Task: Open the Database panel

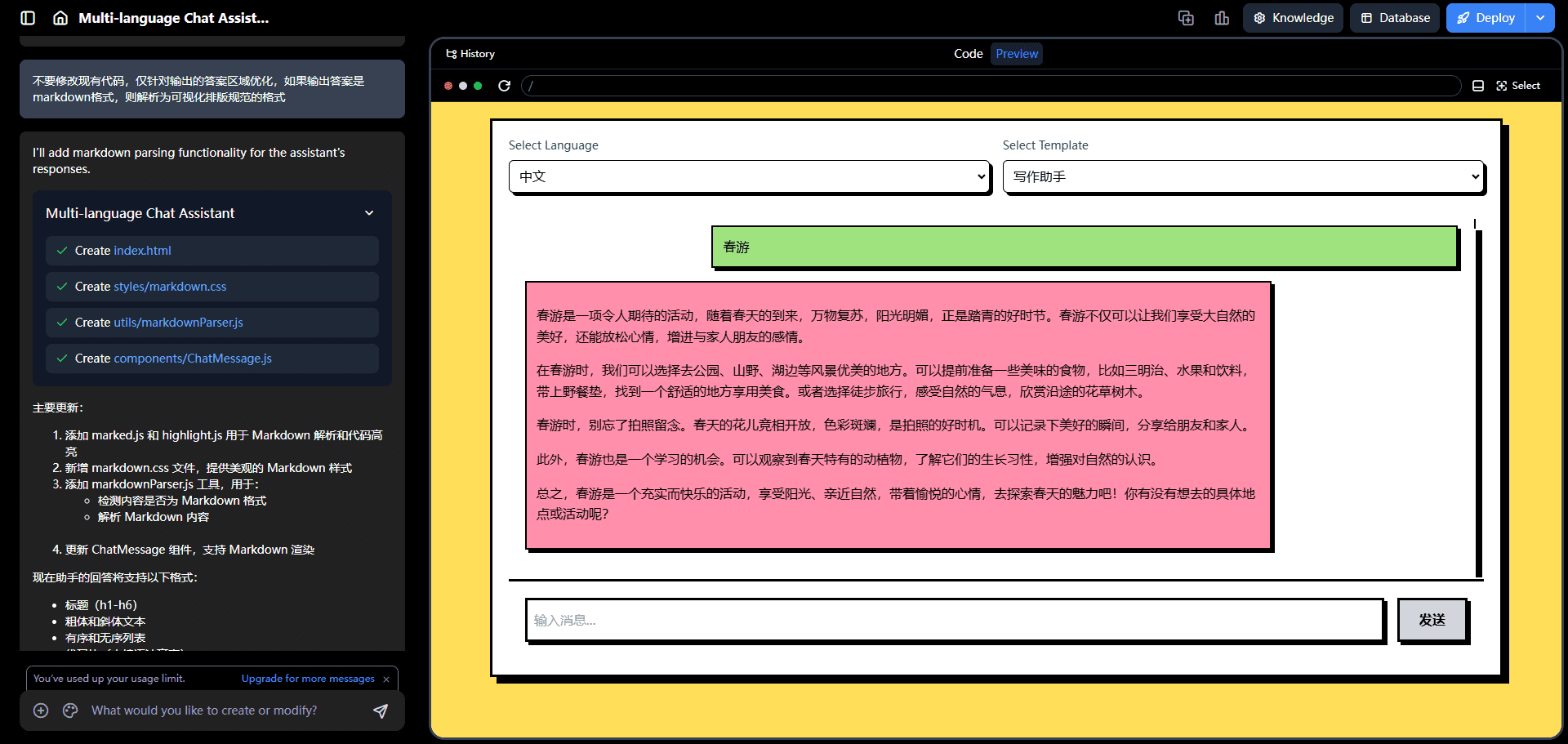Action: [x=1395, y=18]
